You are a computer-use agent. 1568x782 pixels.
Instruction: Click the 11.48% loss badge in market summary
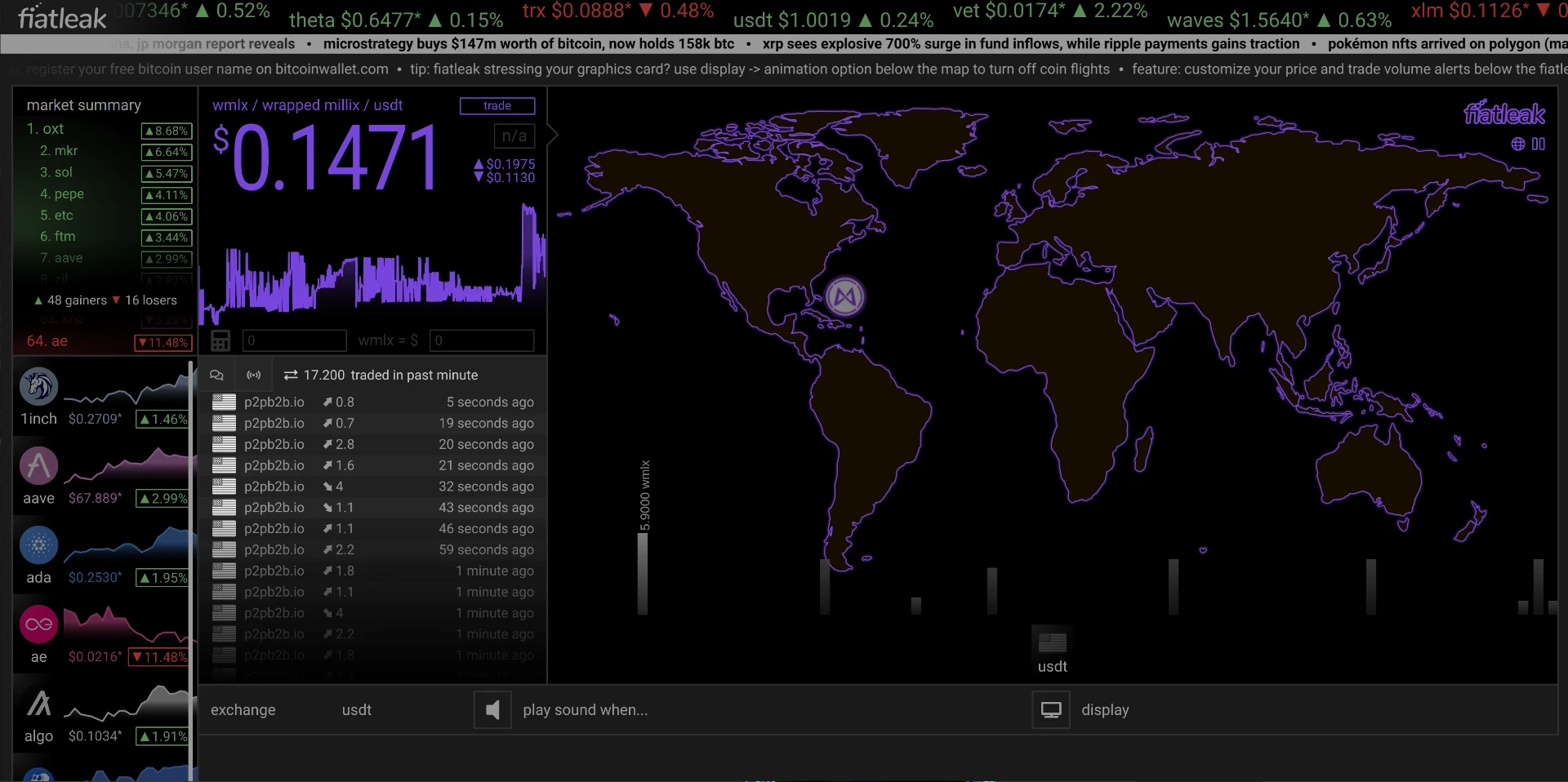pyautogui.click(x=163, y=343)
